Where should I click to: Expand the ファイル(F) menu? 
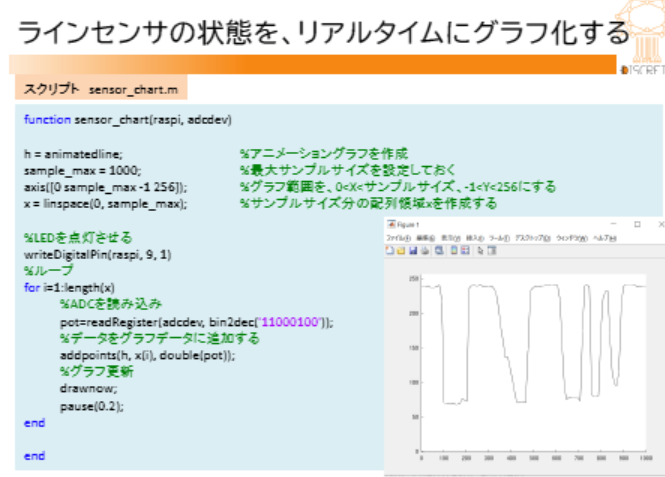tap(399, 239)
